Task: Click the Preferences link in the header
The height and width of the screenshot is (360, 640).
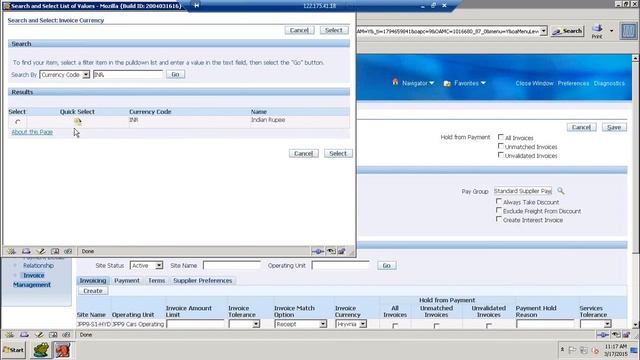Action: pos(573,83)
